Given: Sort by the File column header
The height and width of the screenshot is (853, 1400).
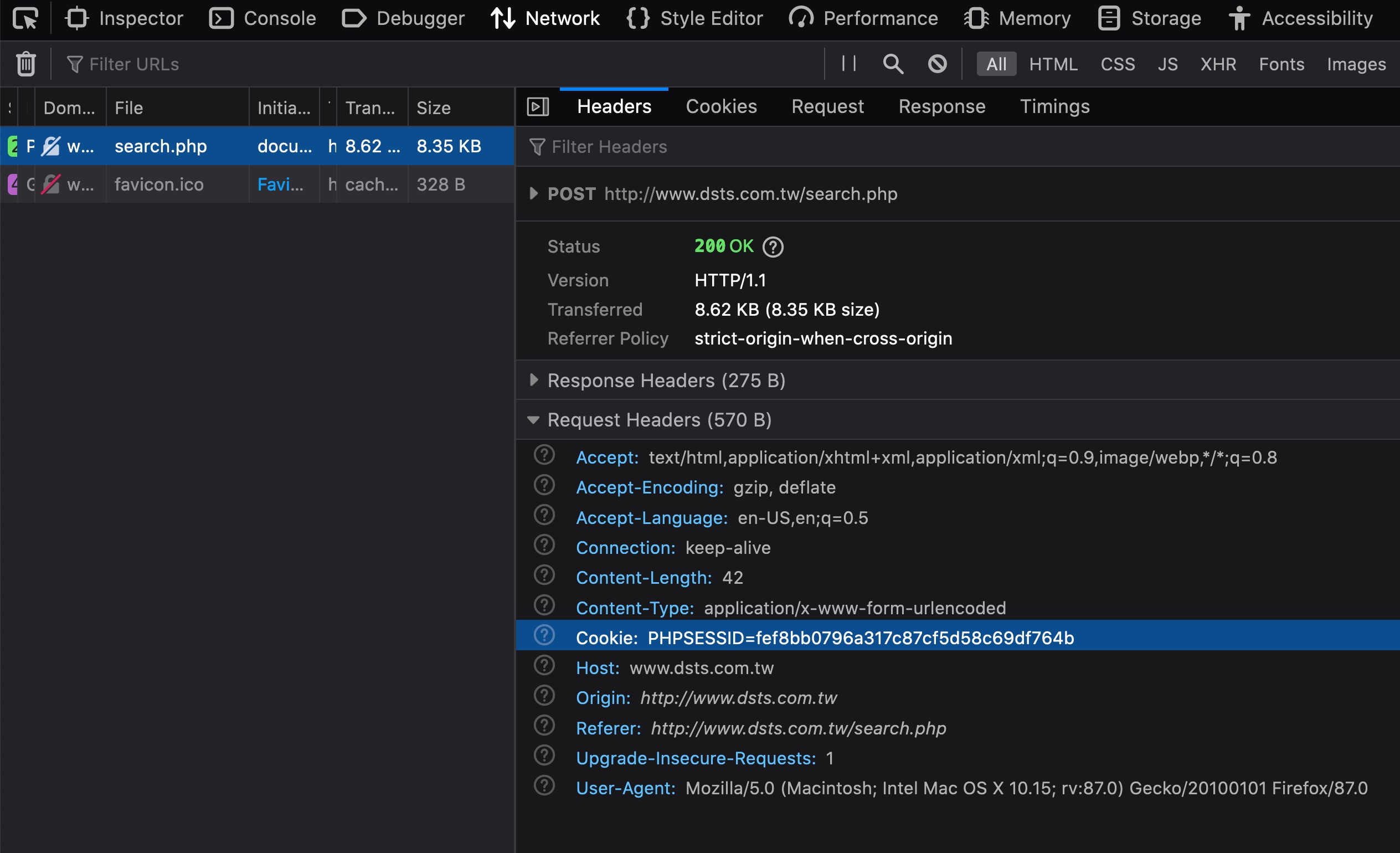Looking at the screenshot, I should coord(177,107).
